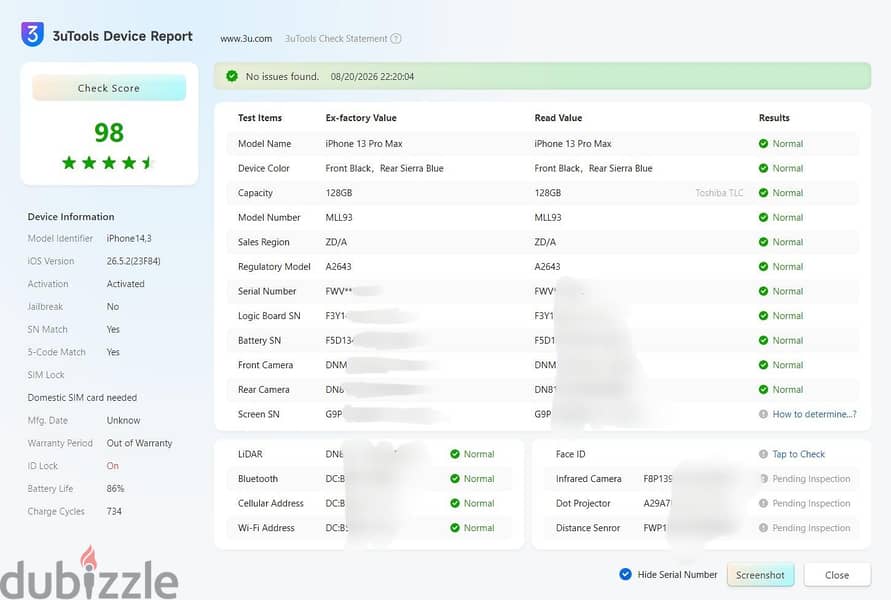
Task: Click the Charge Cycles value 734
Action: [x=114, y=511]
